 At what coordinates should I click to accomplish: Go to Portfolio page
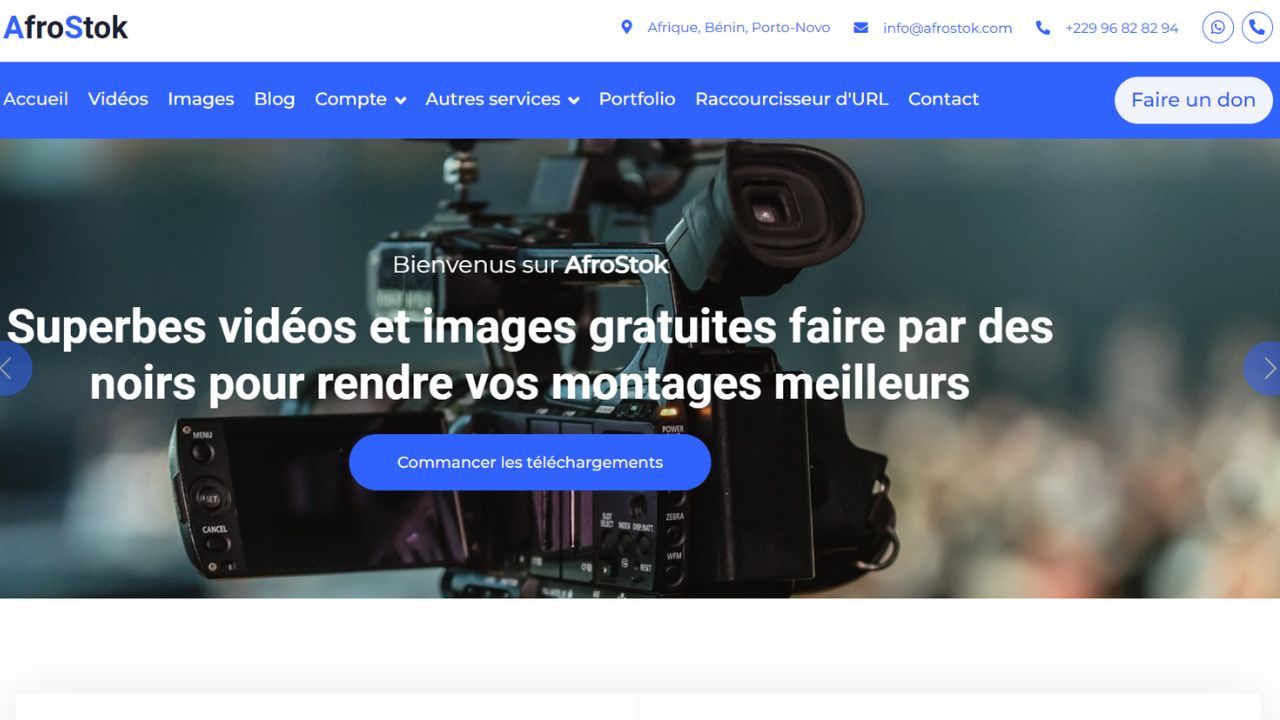637,99
